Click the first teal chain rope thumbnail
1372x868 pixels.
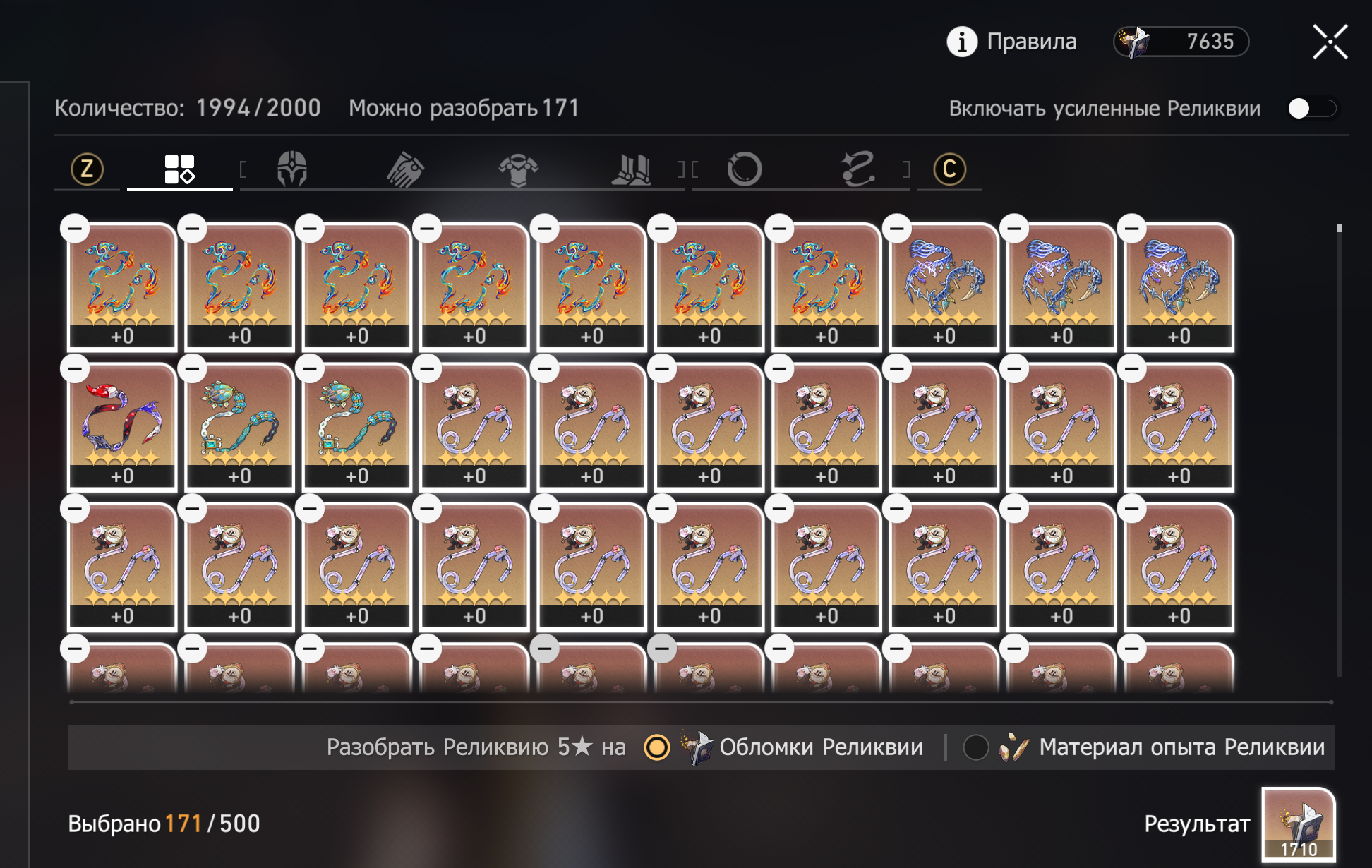[x=239, y=427]
